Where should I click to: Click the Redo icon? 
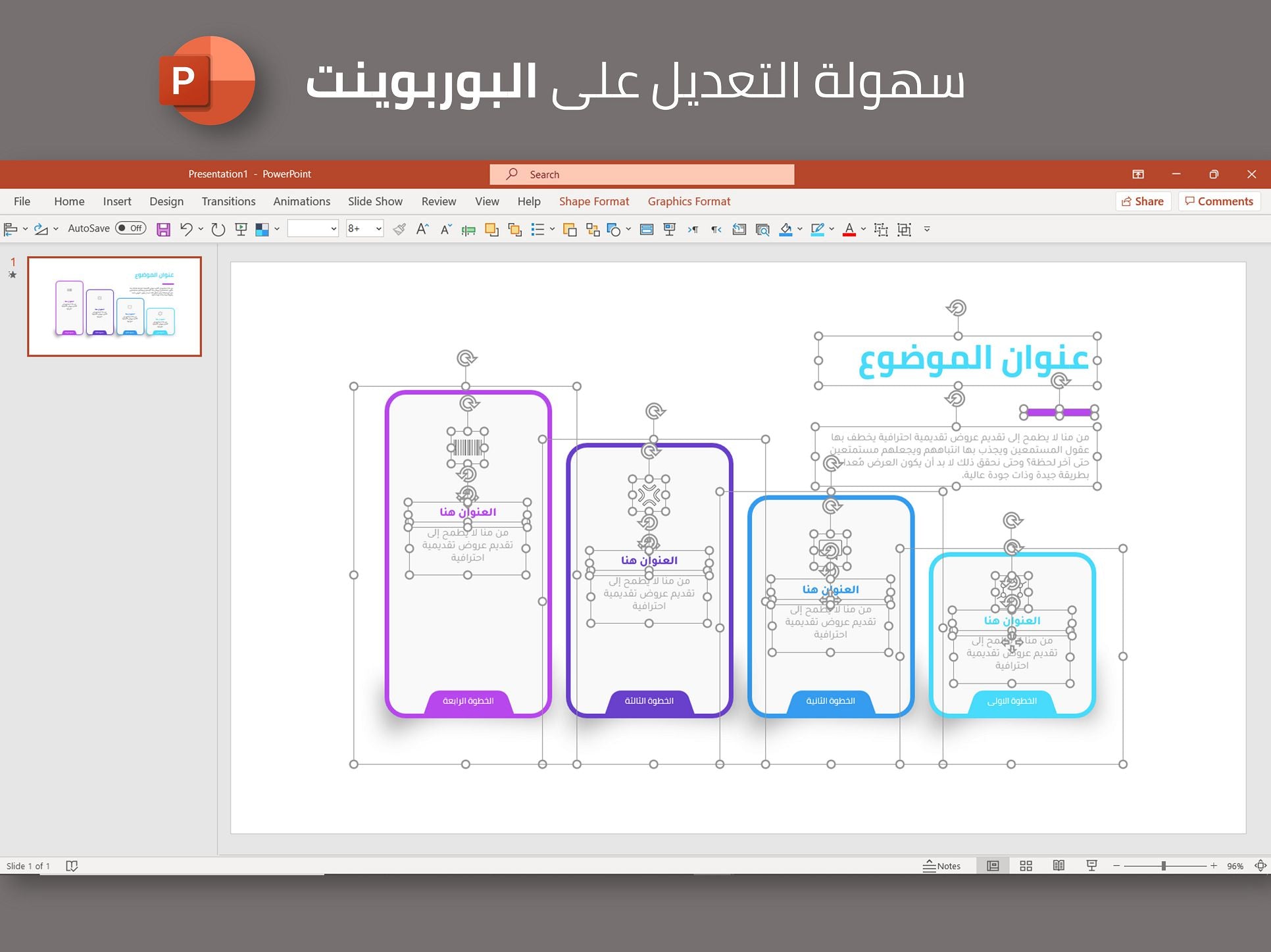[x=218, y=229]
